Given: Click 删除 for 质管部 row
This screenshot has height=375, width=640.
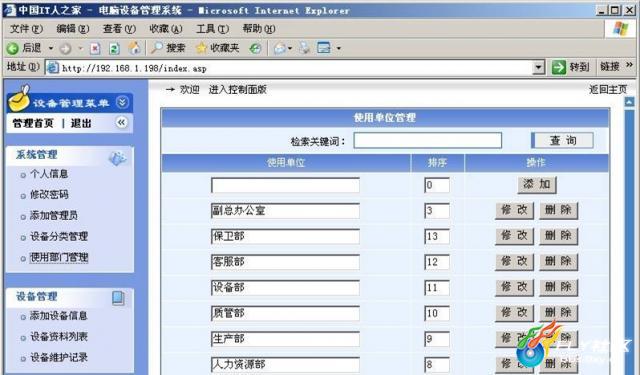Looking at the screenshot, I should coord(558,313).
